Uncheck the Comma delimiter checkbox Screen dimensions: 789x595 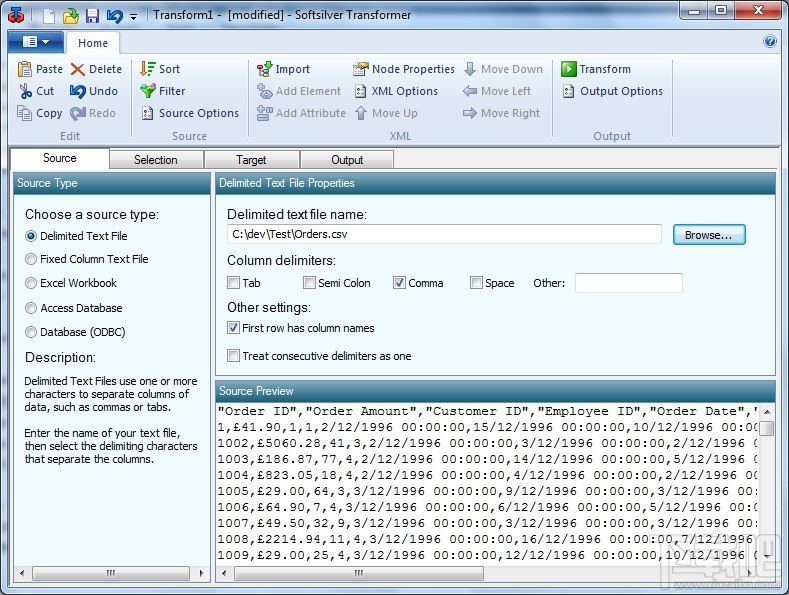[x=399, y=283]
